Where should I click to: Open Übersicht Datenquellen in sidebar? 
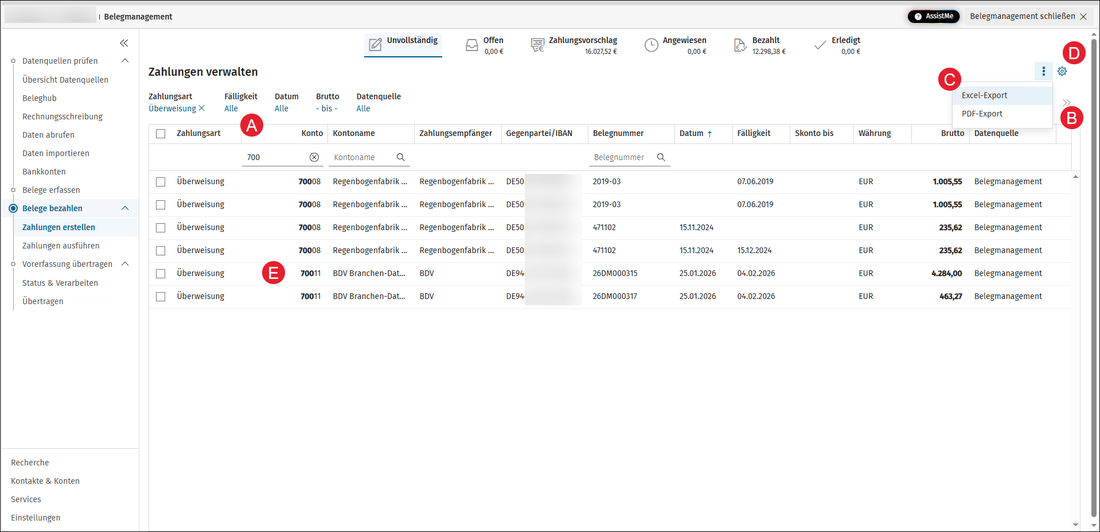65,79
